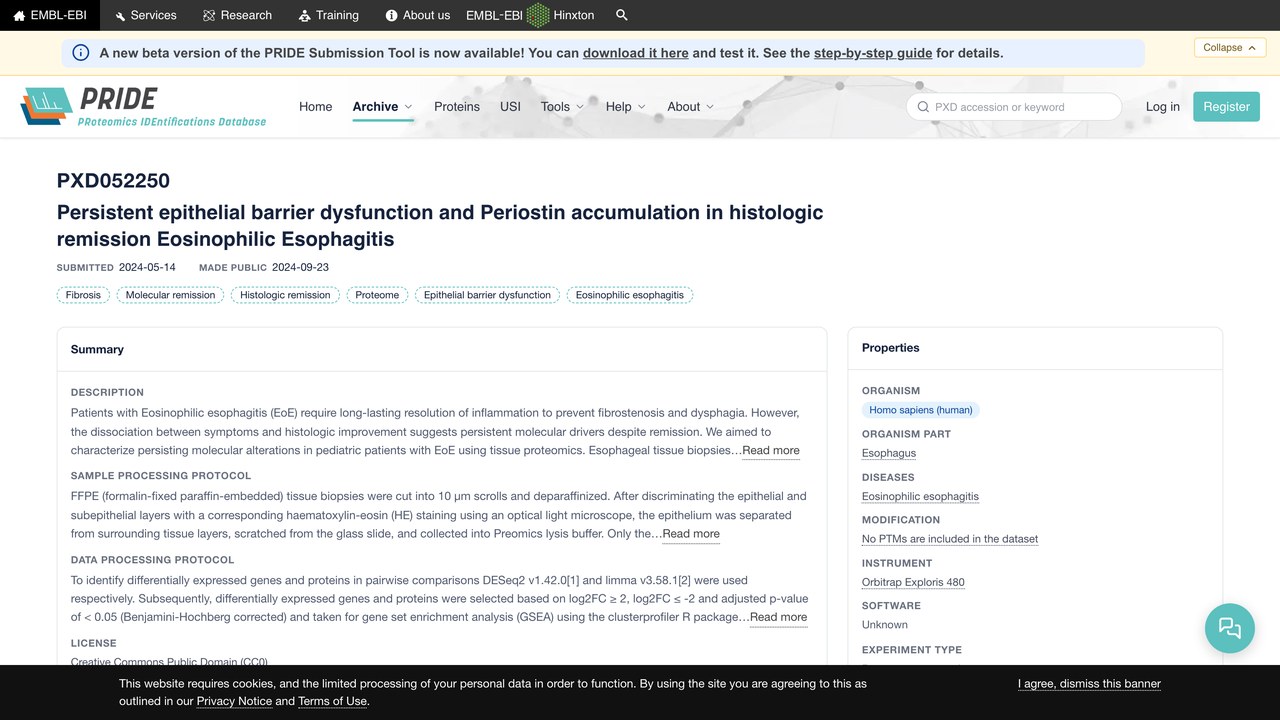Collapse the beta notice banner
The image size is (1280, 720).
pos(1230,48)
